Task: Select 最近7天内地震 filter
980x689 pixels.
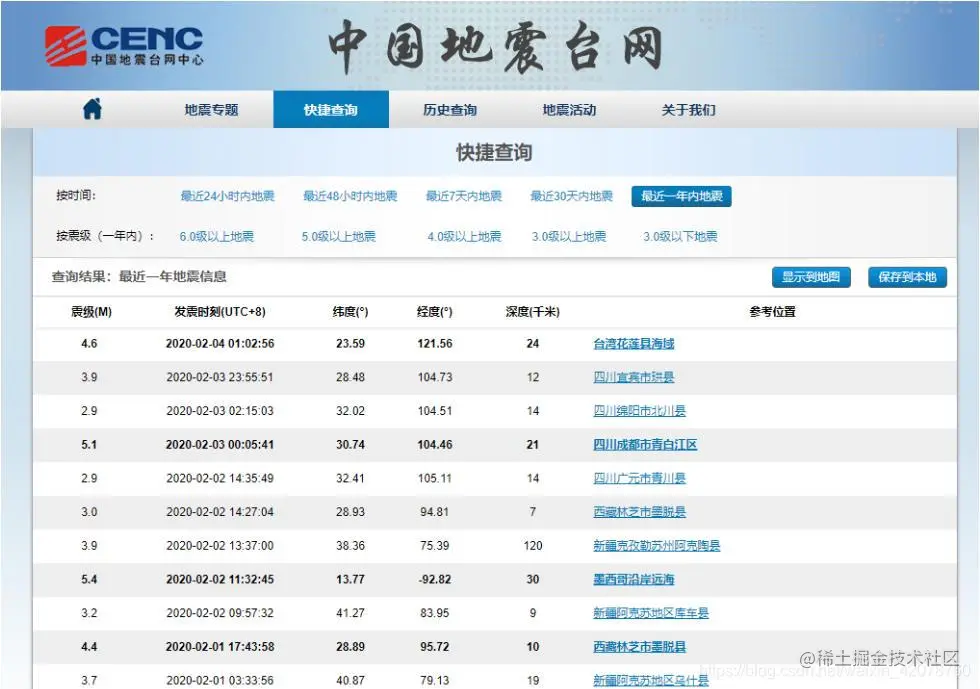Action: 466,196
